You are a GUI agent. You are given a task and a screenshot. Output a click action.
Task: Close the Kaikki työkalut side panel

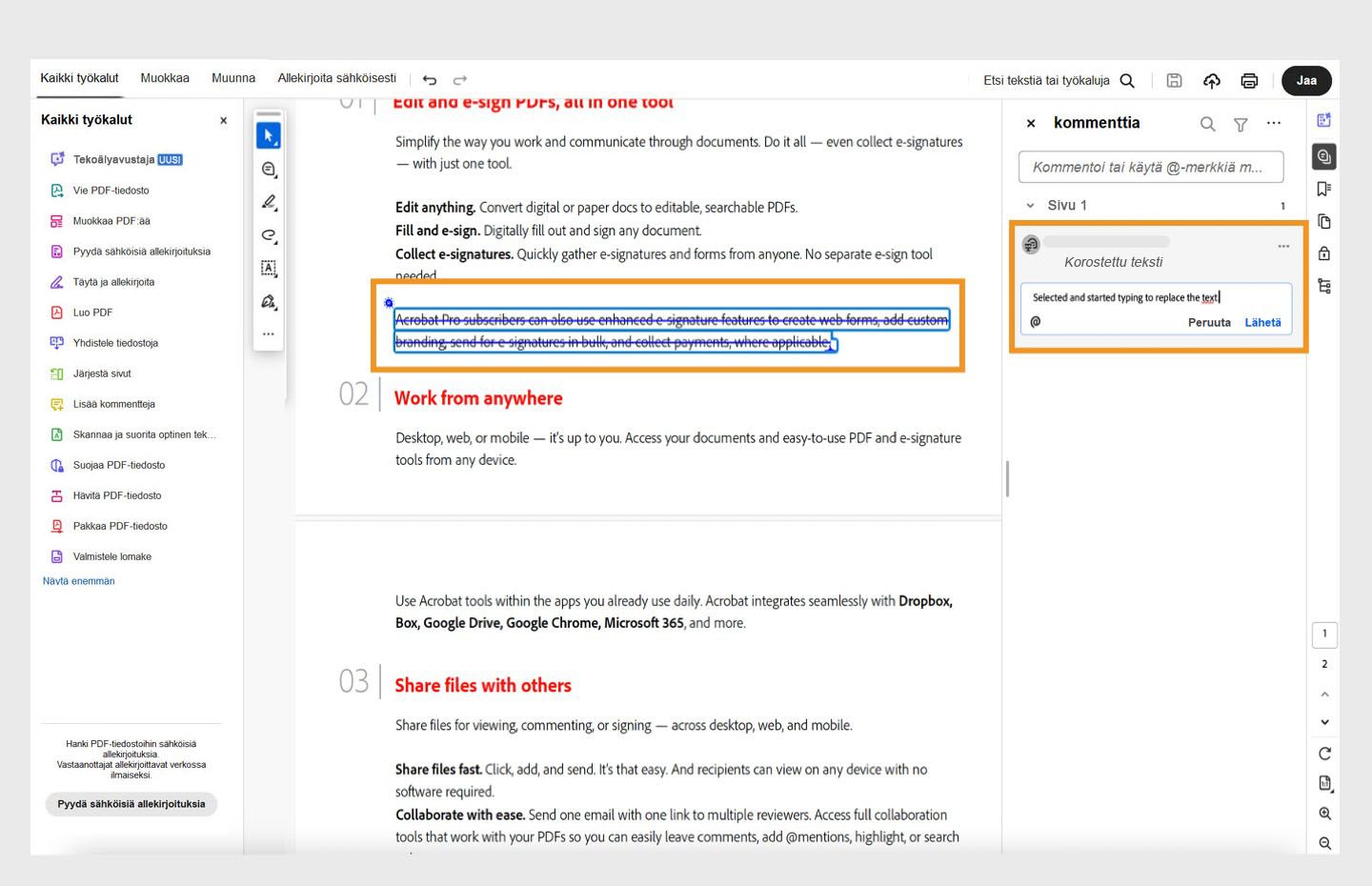point(224,121)
